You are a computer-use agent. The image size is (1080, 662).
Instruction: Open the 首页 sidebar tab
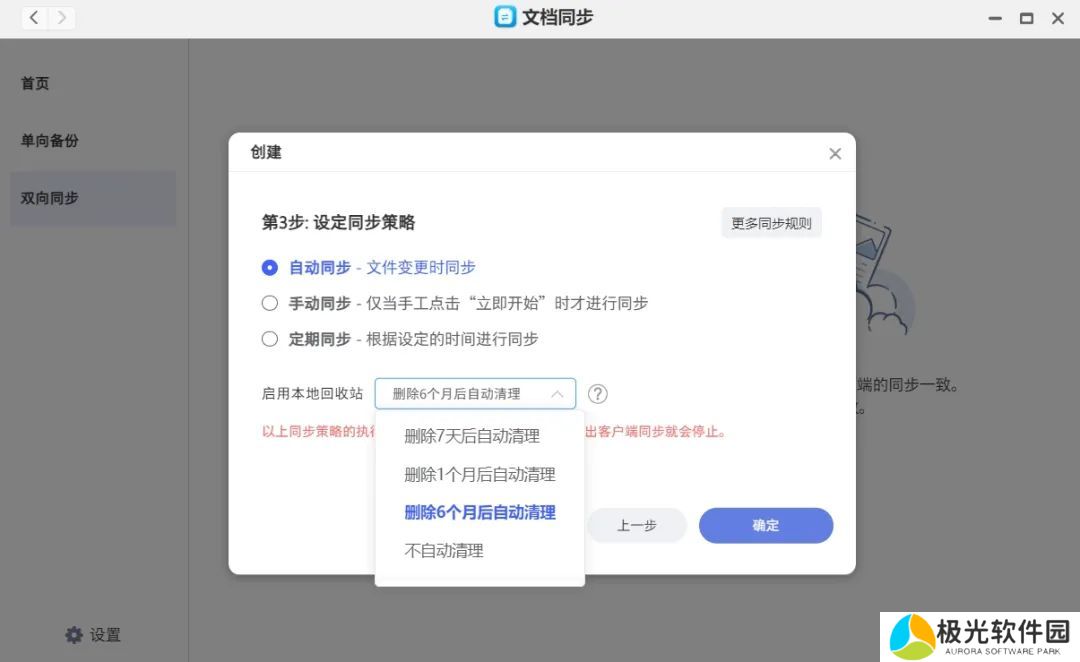pos(35,84)
